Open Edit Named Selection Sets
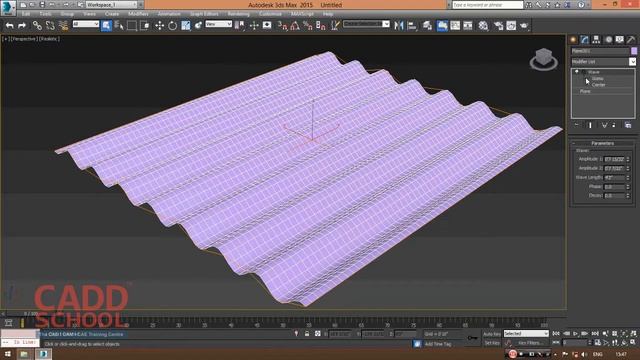The width and height of the screenshot is (640, 360). (335, 25)
